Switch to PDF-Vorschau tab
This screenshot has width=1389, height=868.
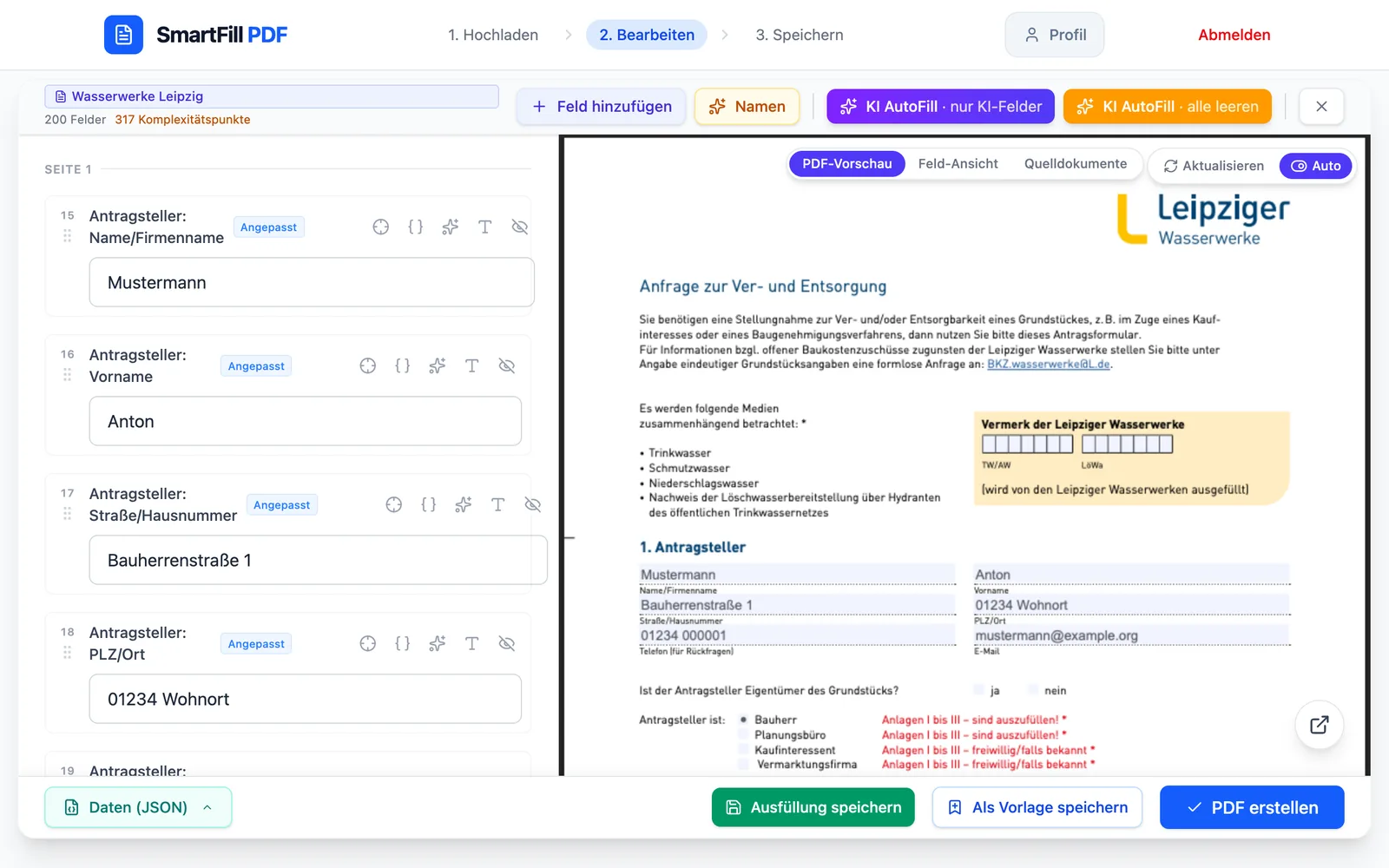tap(847, 164)
